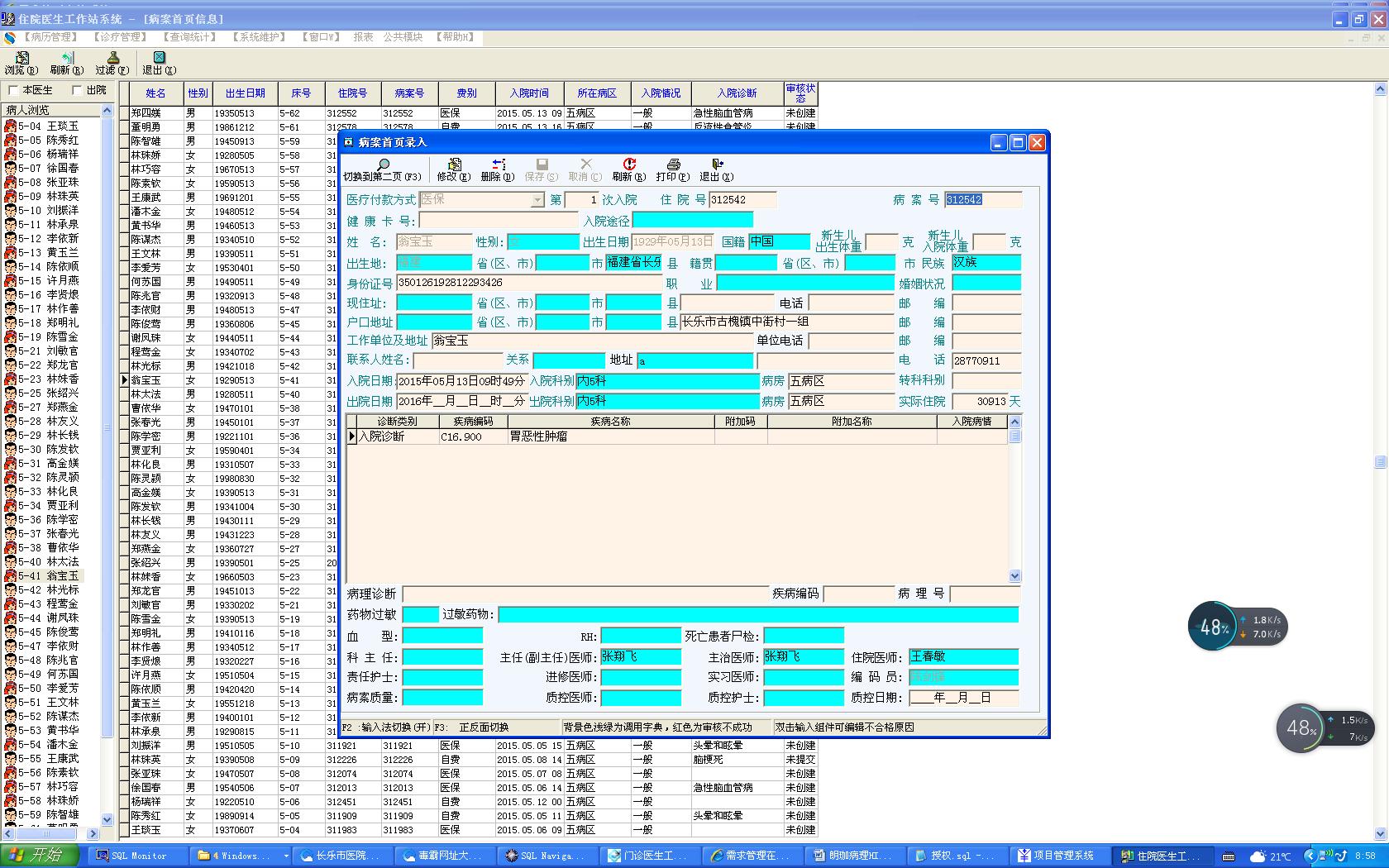Click the 姓名 column header
This screenshot has height=868, width=1389.
[155, 93]
